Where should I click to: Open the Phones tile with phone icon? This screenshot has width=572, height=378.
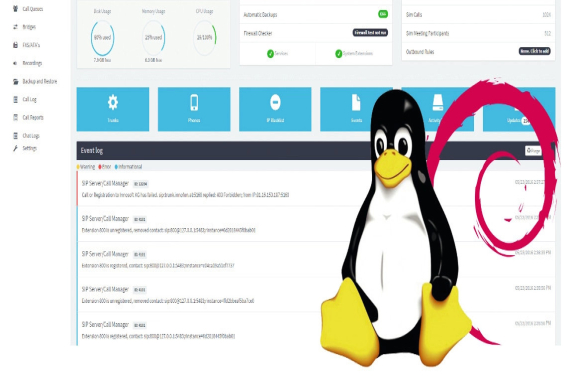tap(194, 109)
